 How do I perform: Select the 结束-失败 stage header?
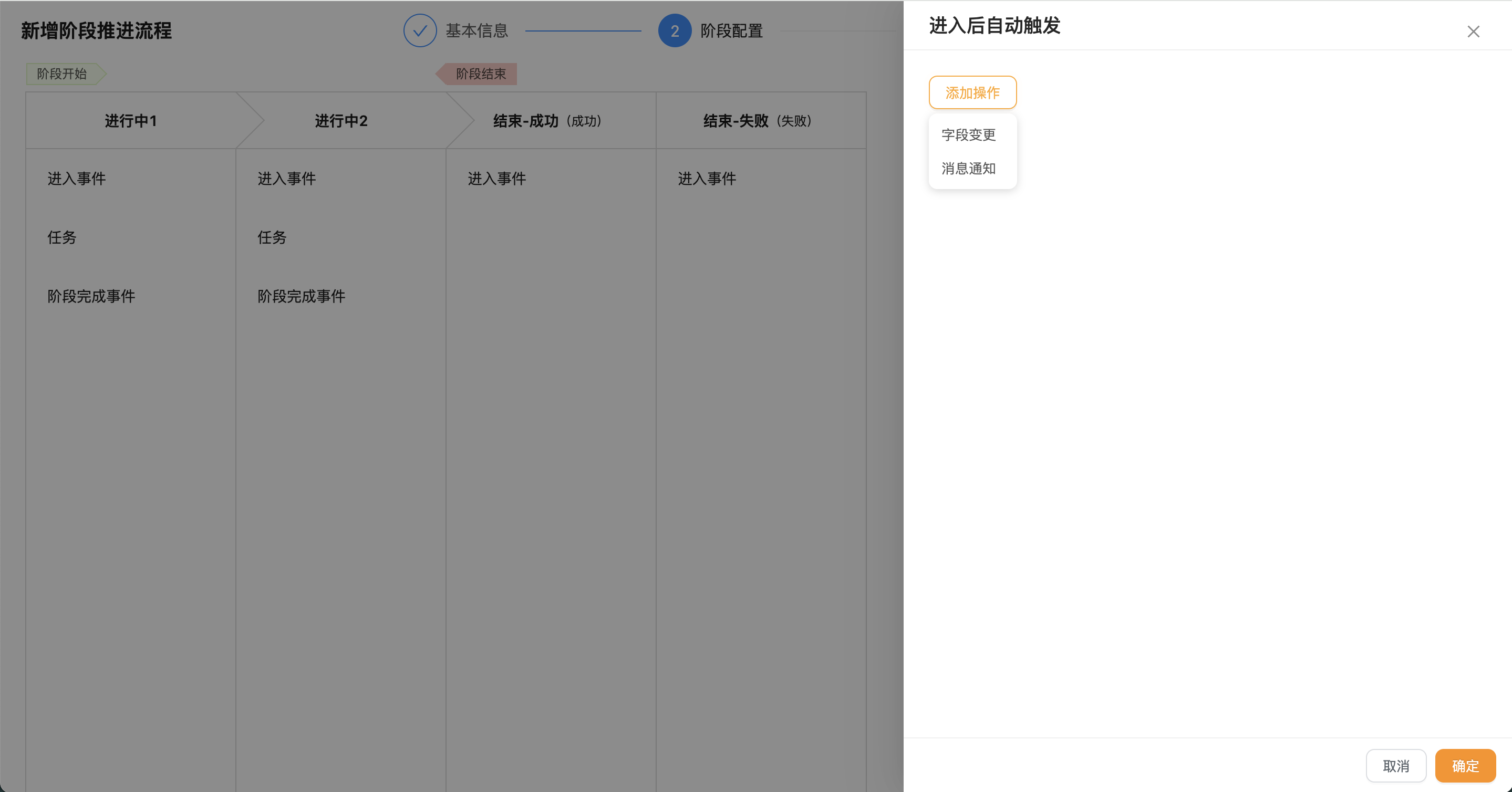click(x=757, y=121)
